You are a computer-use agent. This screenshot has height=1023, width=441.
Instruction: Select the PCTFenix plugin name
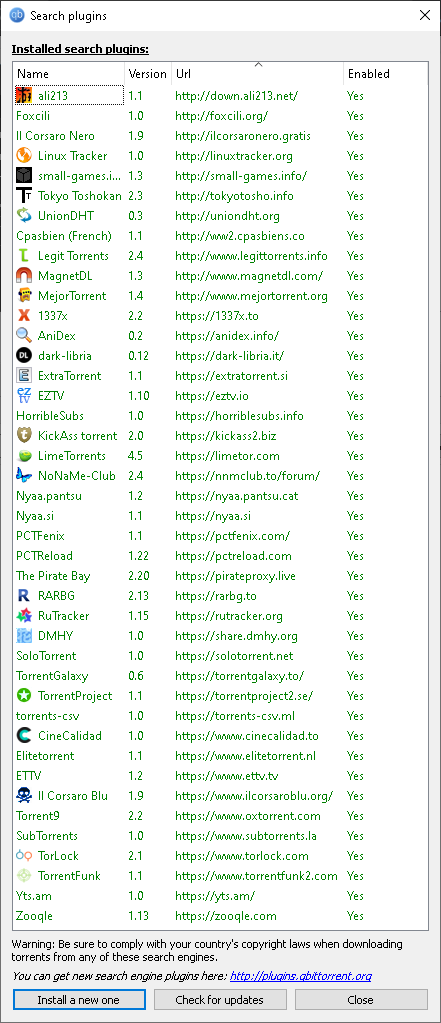coord(40,536)
